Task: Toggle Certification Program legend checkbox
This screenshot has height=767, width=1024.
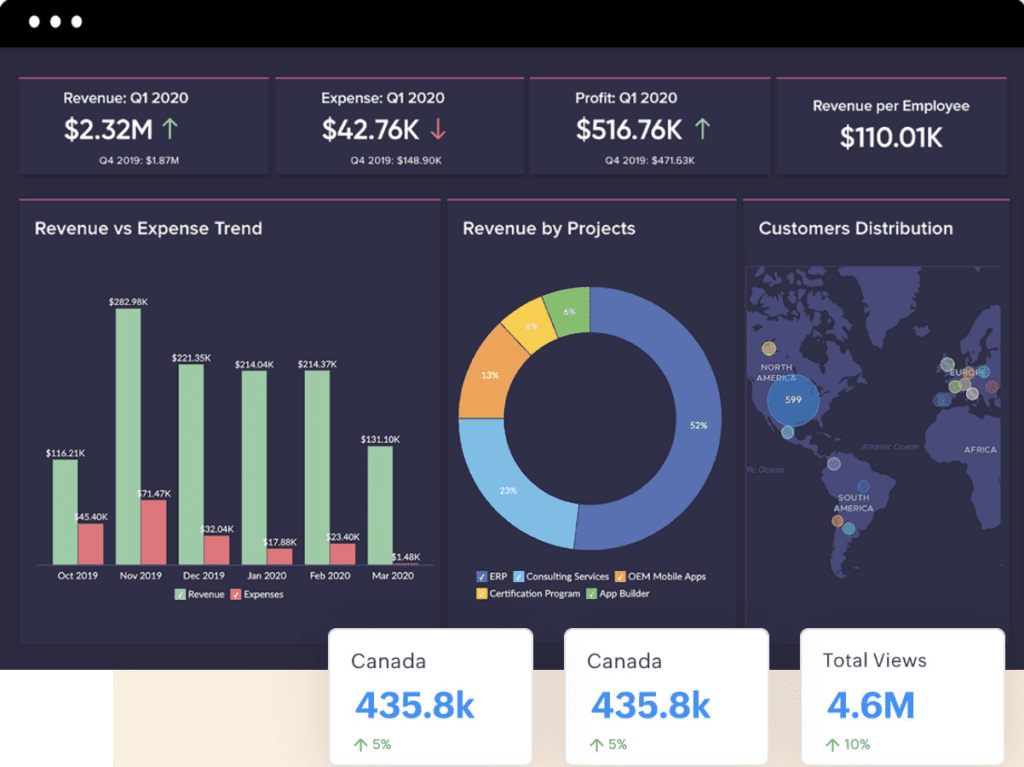Action: coord(482,594)
